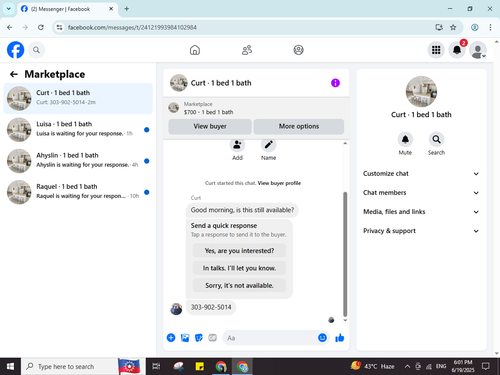Open the emoji picker smiley
Viewport: 500px width, 375px height.
[322, 338]
